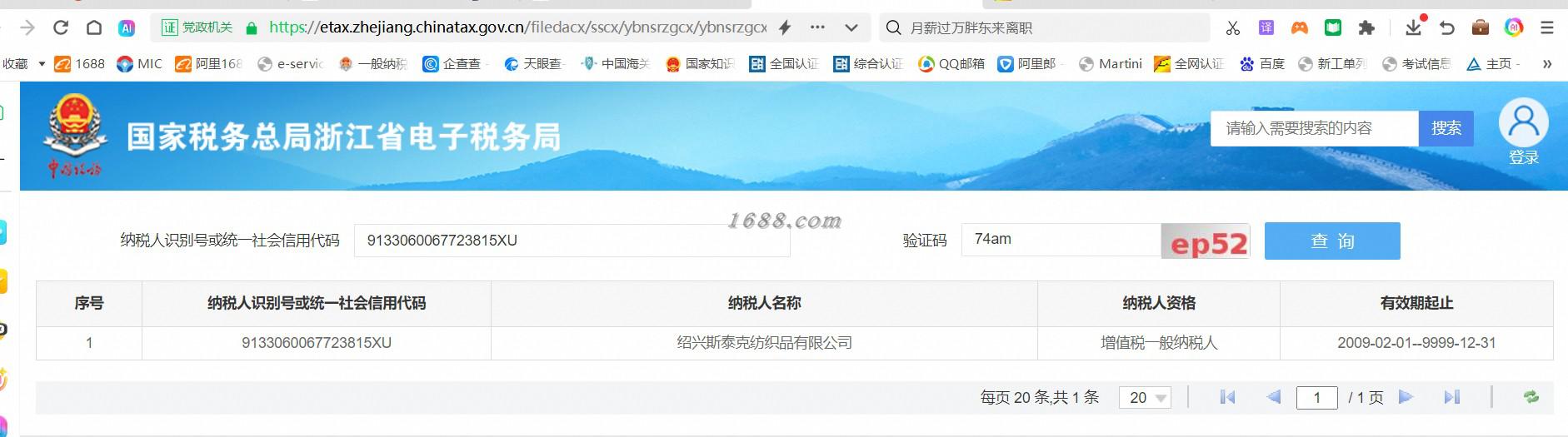The width and height of the screenshot is (1568, 437).
Task: Select the cell 绍兴斯泰克纺织品有限公司
Action: [x=764, y=343]
